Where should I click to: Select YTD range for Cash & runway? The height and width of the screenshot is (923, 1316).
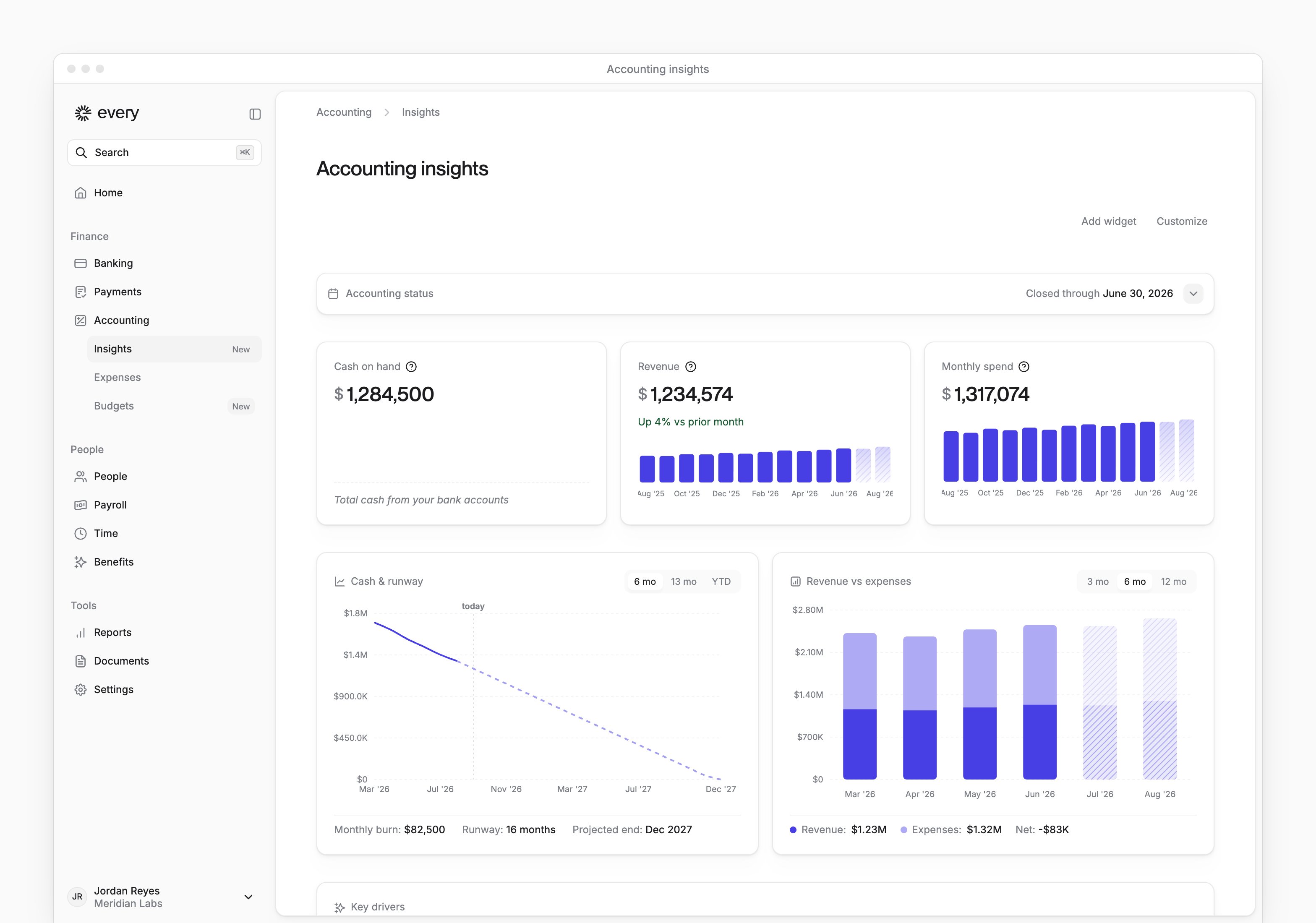click(721, 581)
